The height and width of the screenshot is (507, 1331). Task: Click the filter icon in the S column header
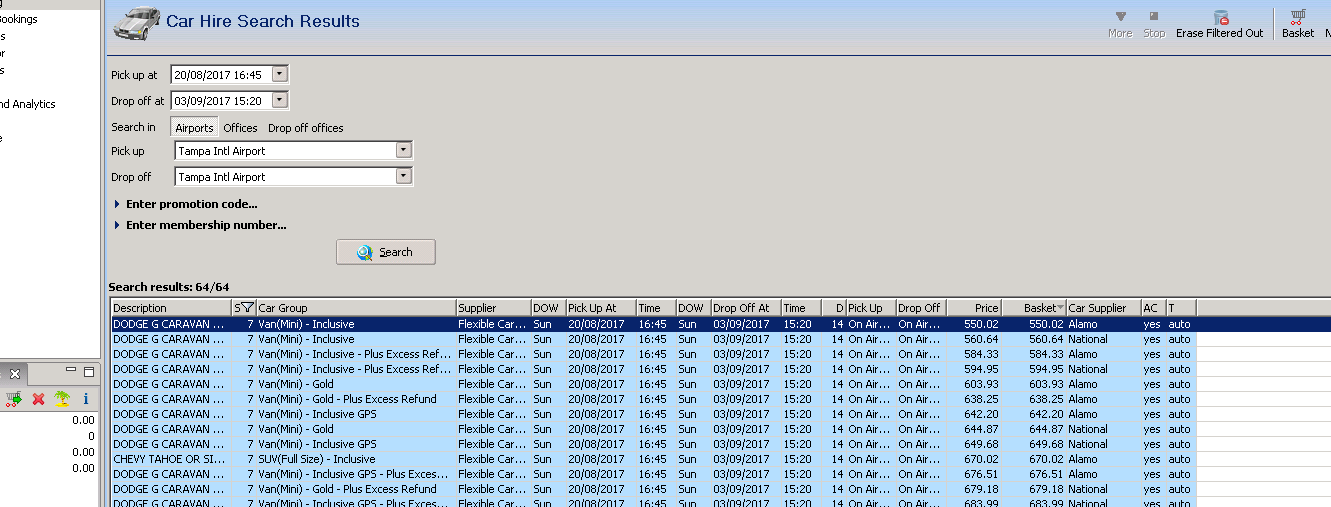[247, 308]
